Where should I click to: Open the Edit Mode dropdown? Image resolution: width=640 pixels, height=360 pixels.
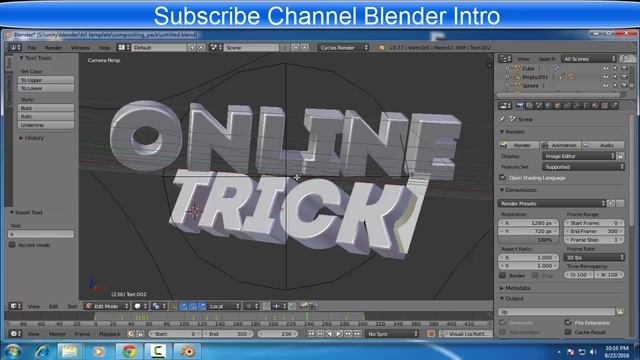(107, 306)
